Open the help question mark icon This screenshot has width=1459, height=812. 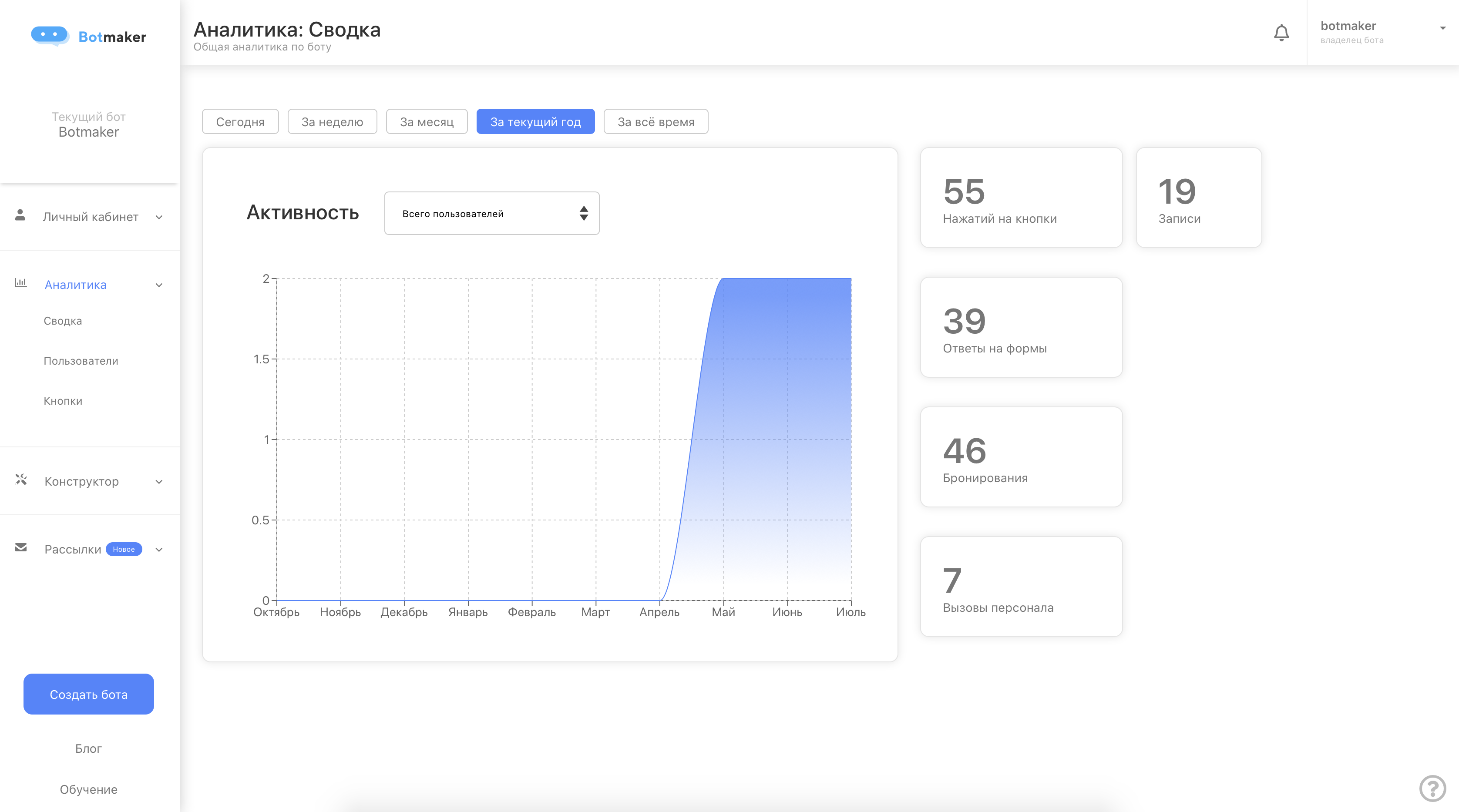pyautogui.click(x=1432, y=788)
